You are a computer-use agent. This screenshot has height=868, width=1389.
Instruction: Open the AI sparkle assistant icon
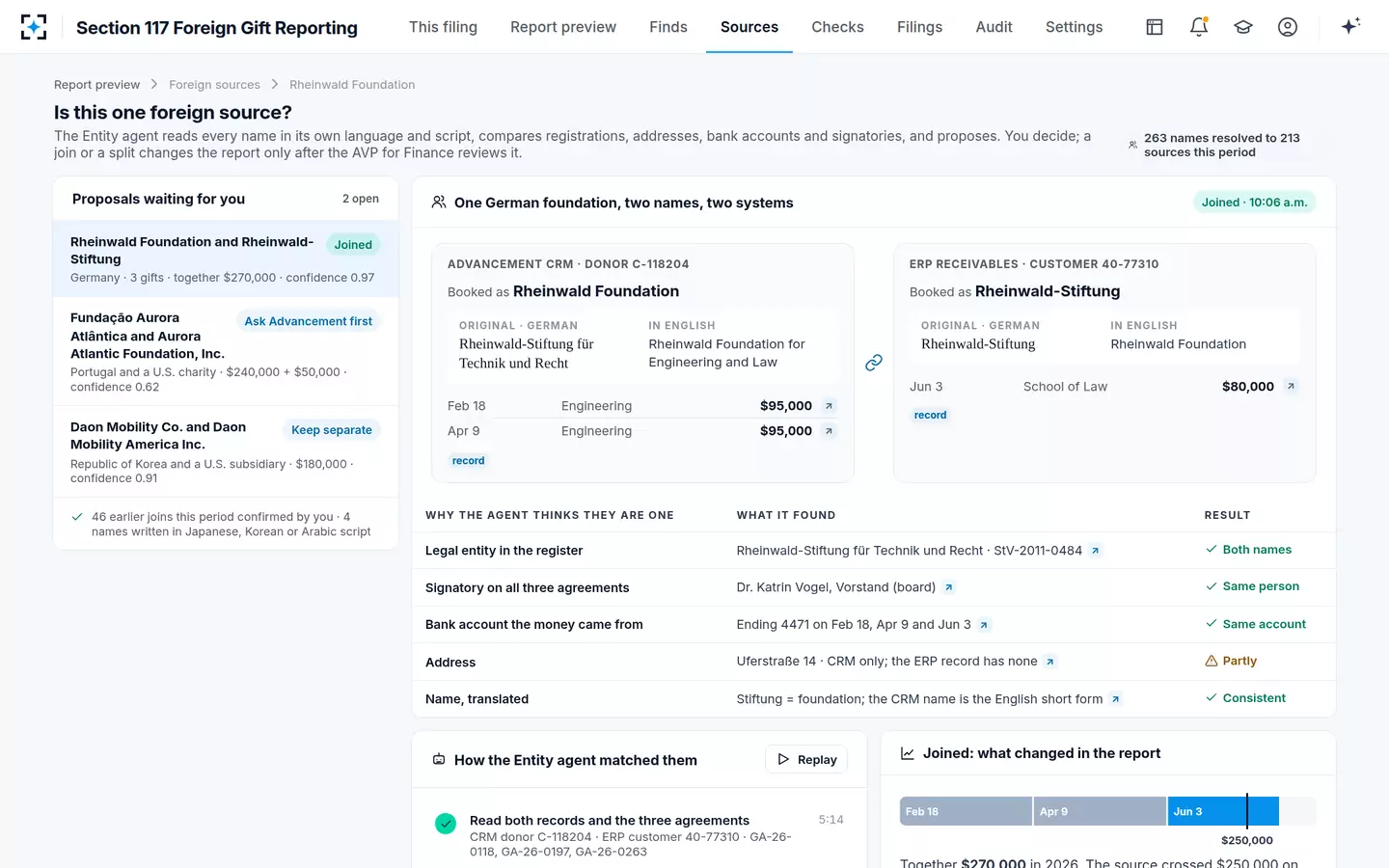1350,26
